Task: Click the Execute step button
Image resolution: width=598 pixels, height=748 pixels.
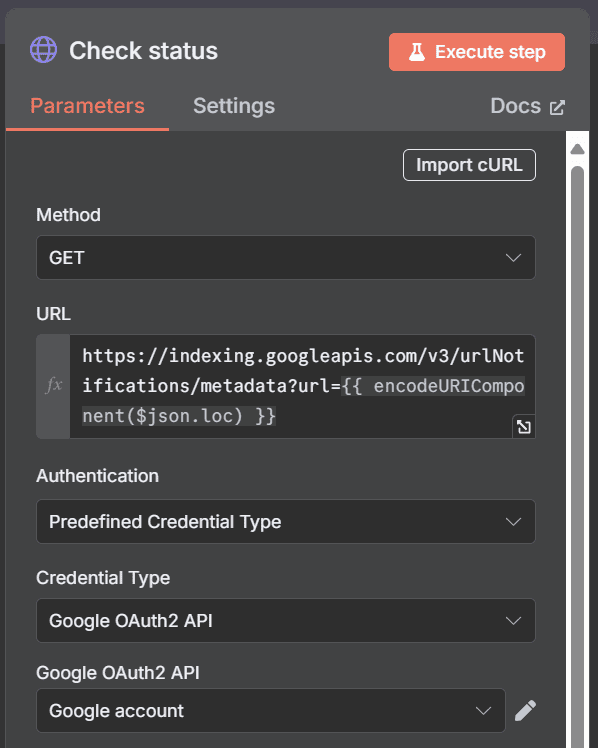Action: tap(477, 52)
